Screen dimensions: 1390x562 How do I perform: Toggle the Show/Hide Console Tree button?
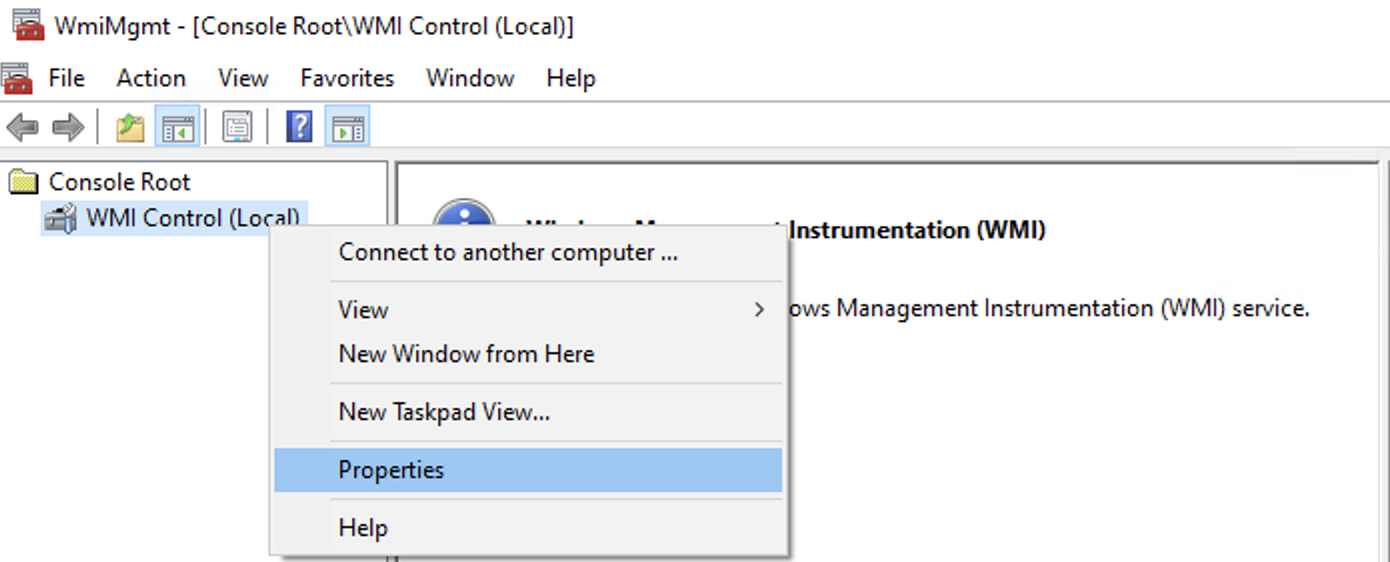(178, 127)
